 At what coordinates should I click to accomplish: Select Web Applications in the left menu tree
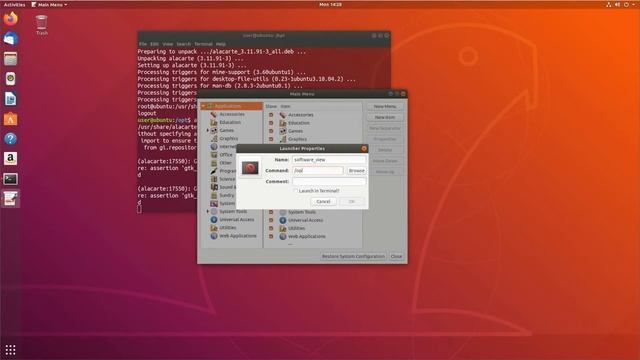pos(238,236)
